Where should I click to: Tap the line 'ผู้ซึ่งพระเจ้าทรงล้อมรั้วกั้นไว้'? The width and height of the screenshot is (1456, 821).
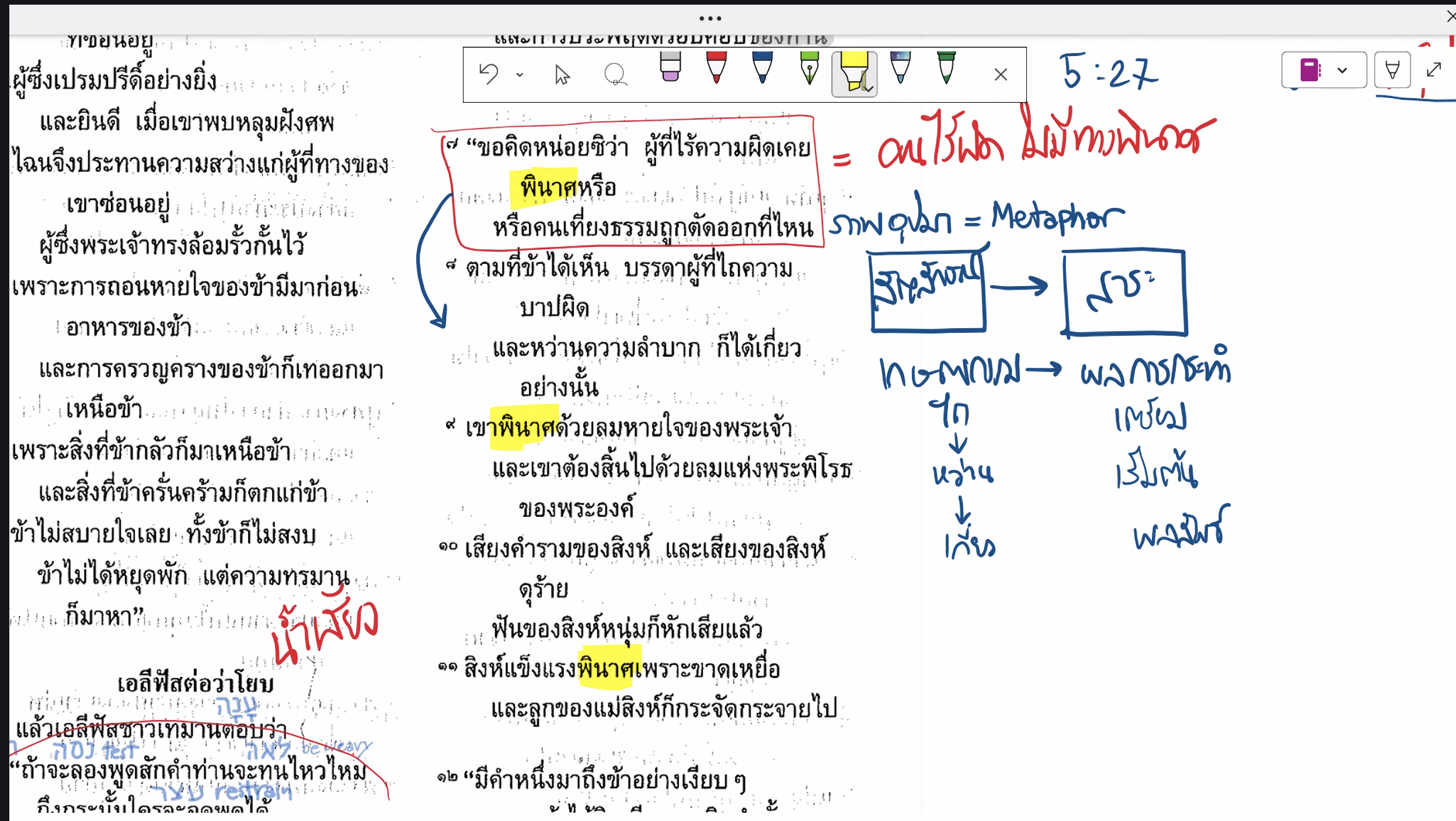click(x=173, y=245)
